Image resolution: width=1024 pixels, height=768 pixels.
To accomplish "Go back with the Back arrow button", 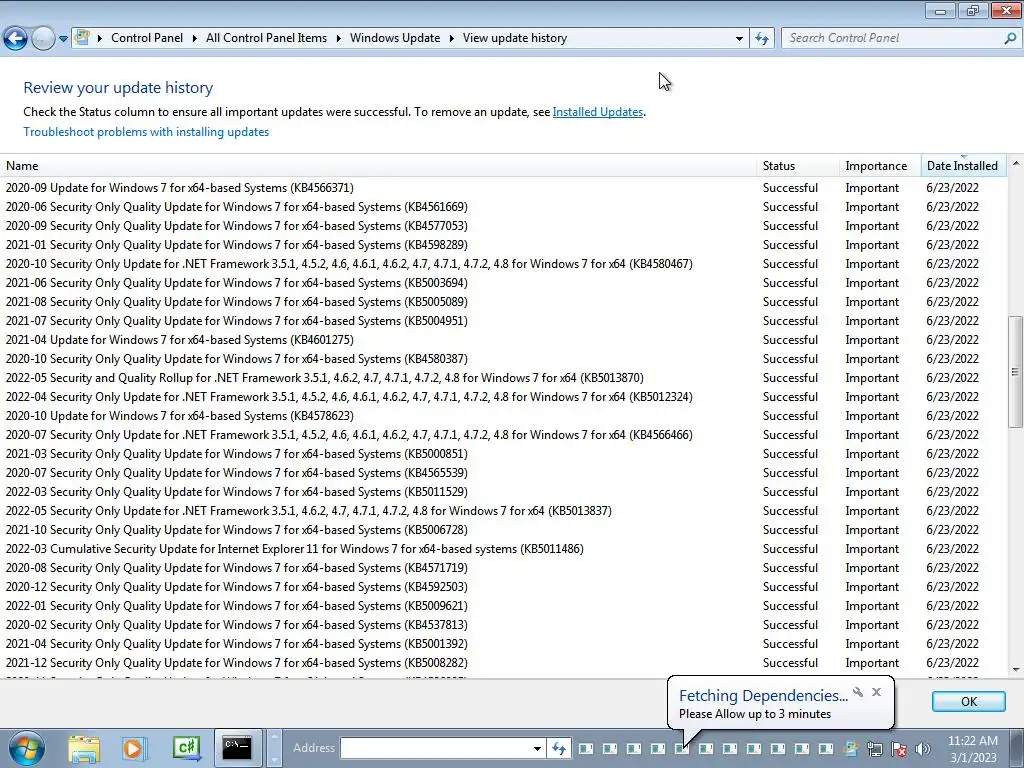I will pos(16,38).
